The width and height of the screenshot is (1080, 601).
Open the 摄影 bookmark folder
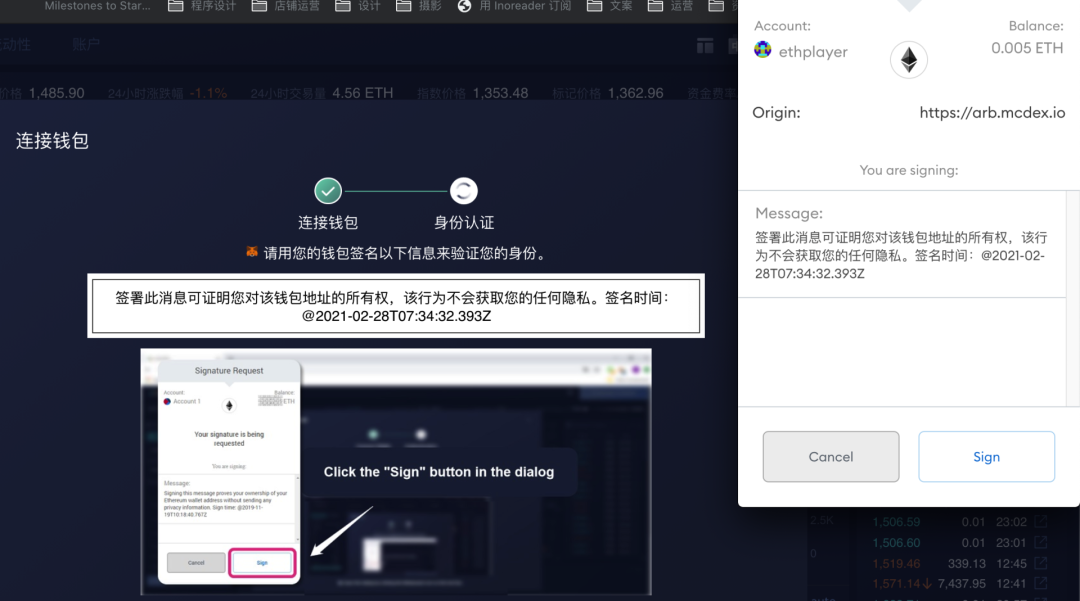[x=418, y=6]
